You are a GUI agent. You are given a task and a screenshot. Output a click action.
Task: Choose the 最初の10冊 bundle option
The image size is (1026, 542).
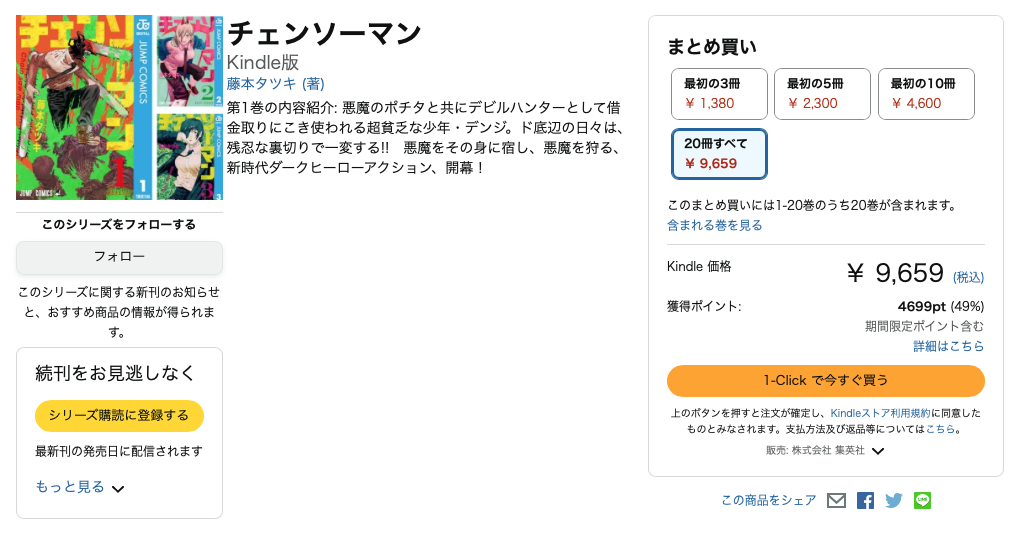pyautogui.click(x=926, y=93)
